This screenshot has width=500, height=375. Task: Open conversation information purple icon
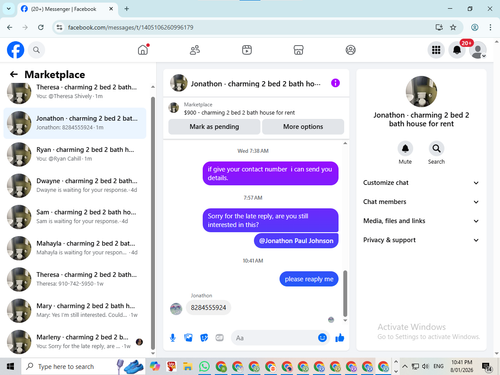click(335, 83)
